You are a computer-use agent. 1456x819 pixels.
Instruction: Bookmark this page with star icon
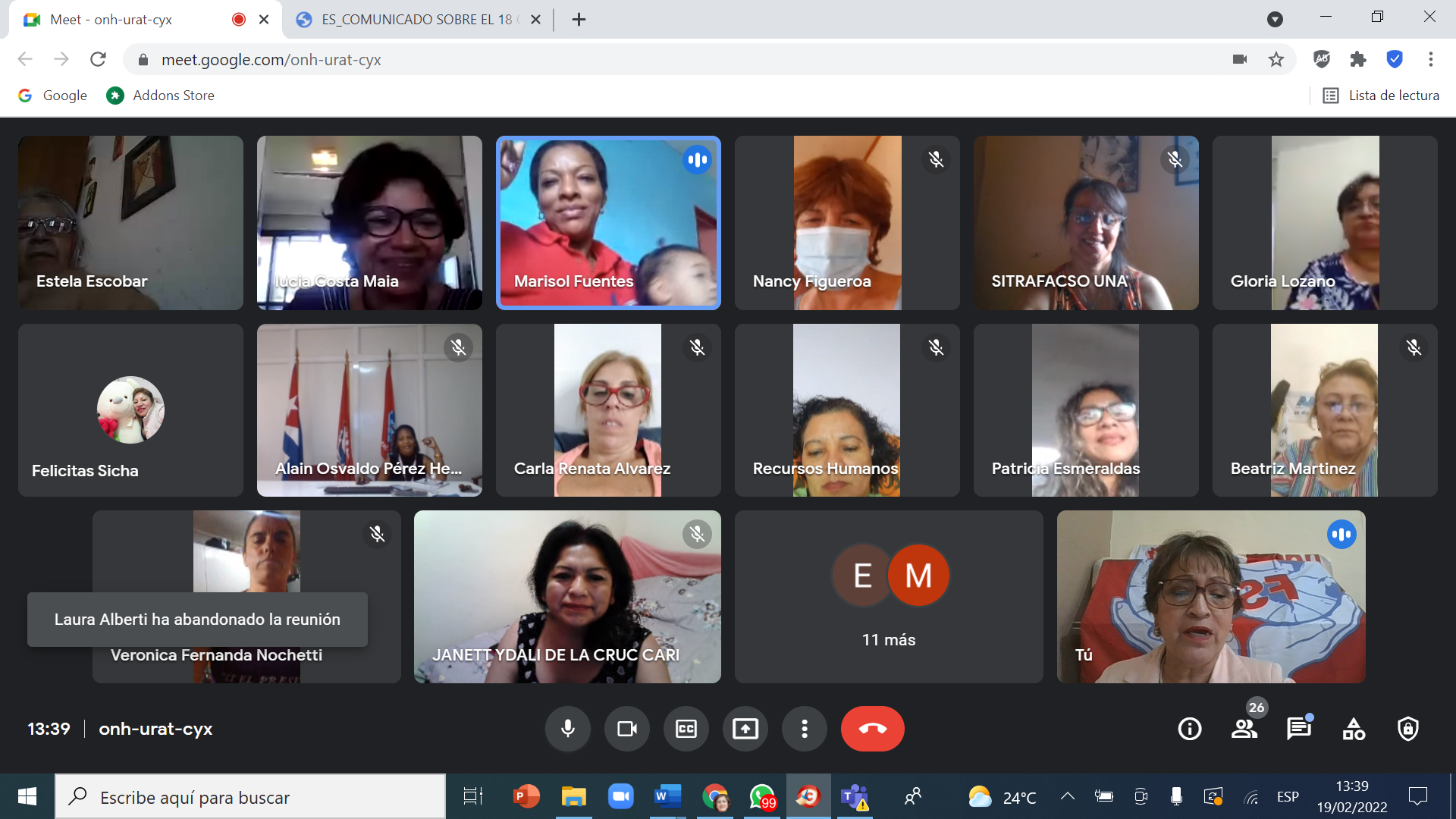pyautogui.click(x=1276, y=59)
